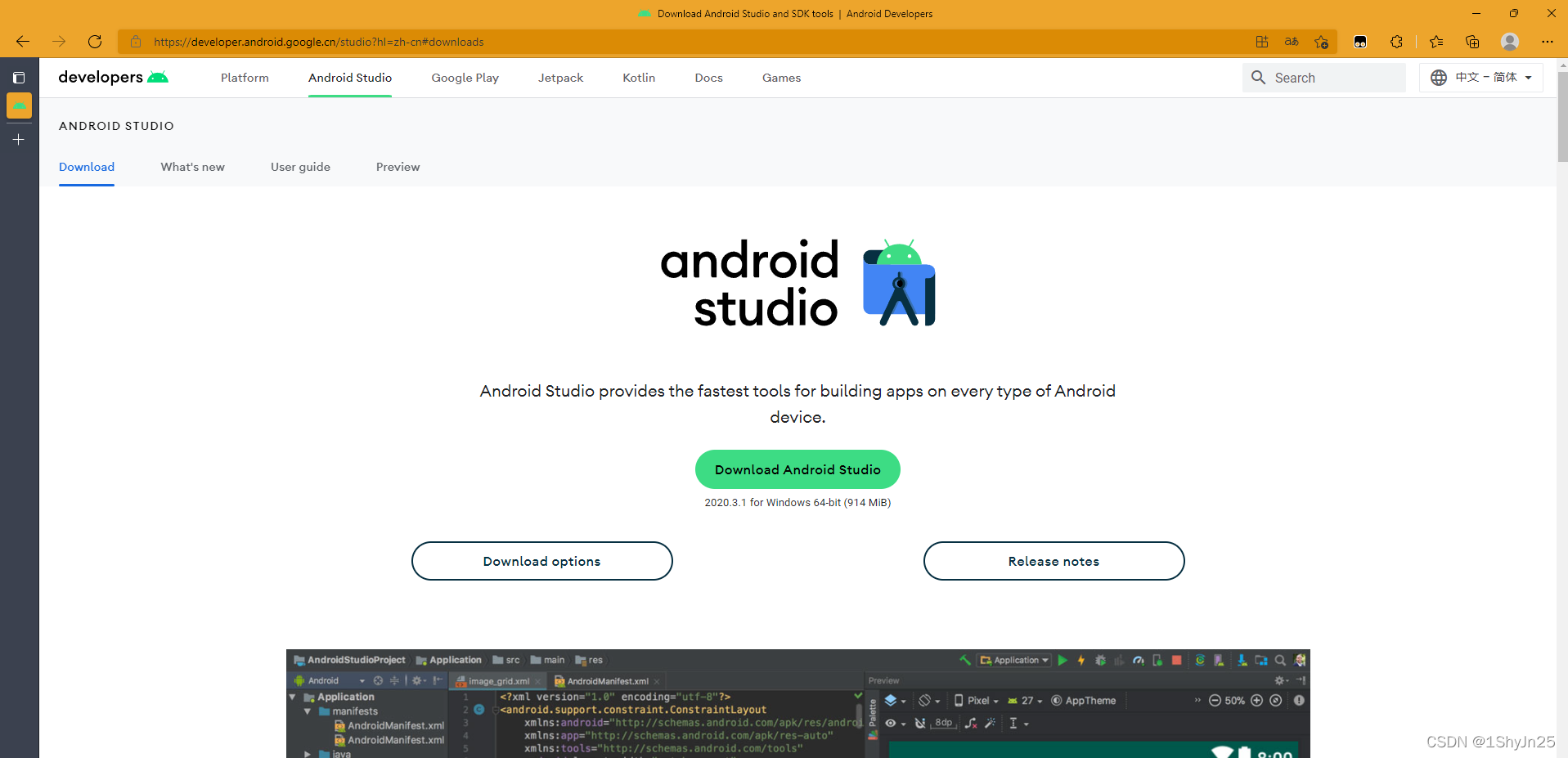This screenshot has height=758, width=1568.
Task: Go back to the previous page
Action: [23, 42]
